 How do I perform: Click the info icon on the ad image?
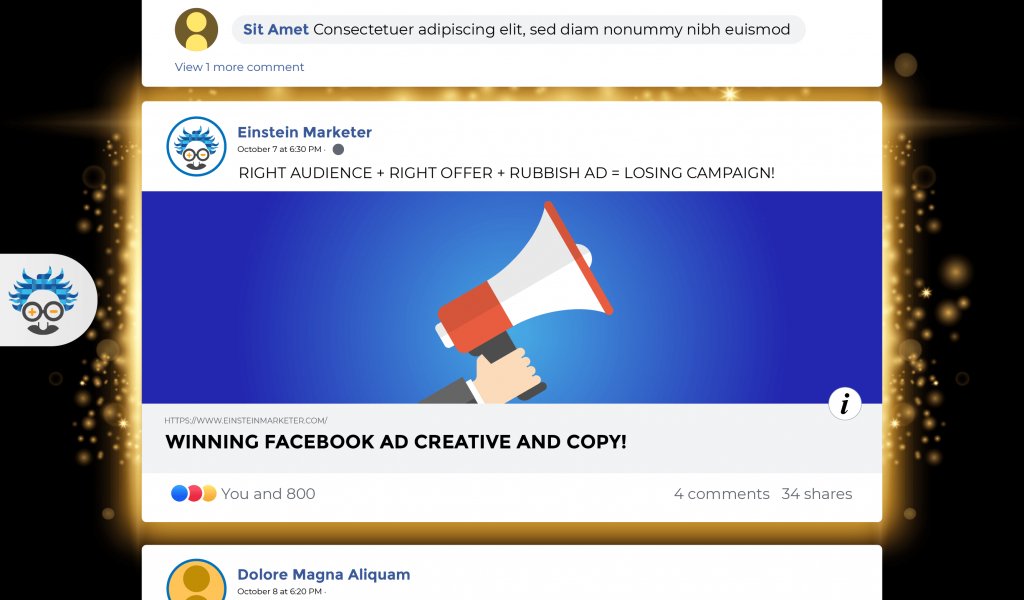tap(845, 404)
